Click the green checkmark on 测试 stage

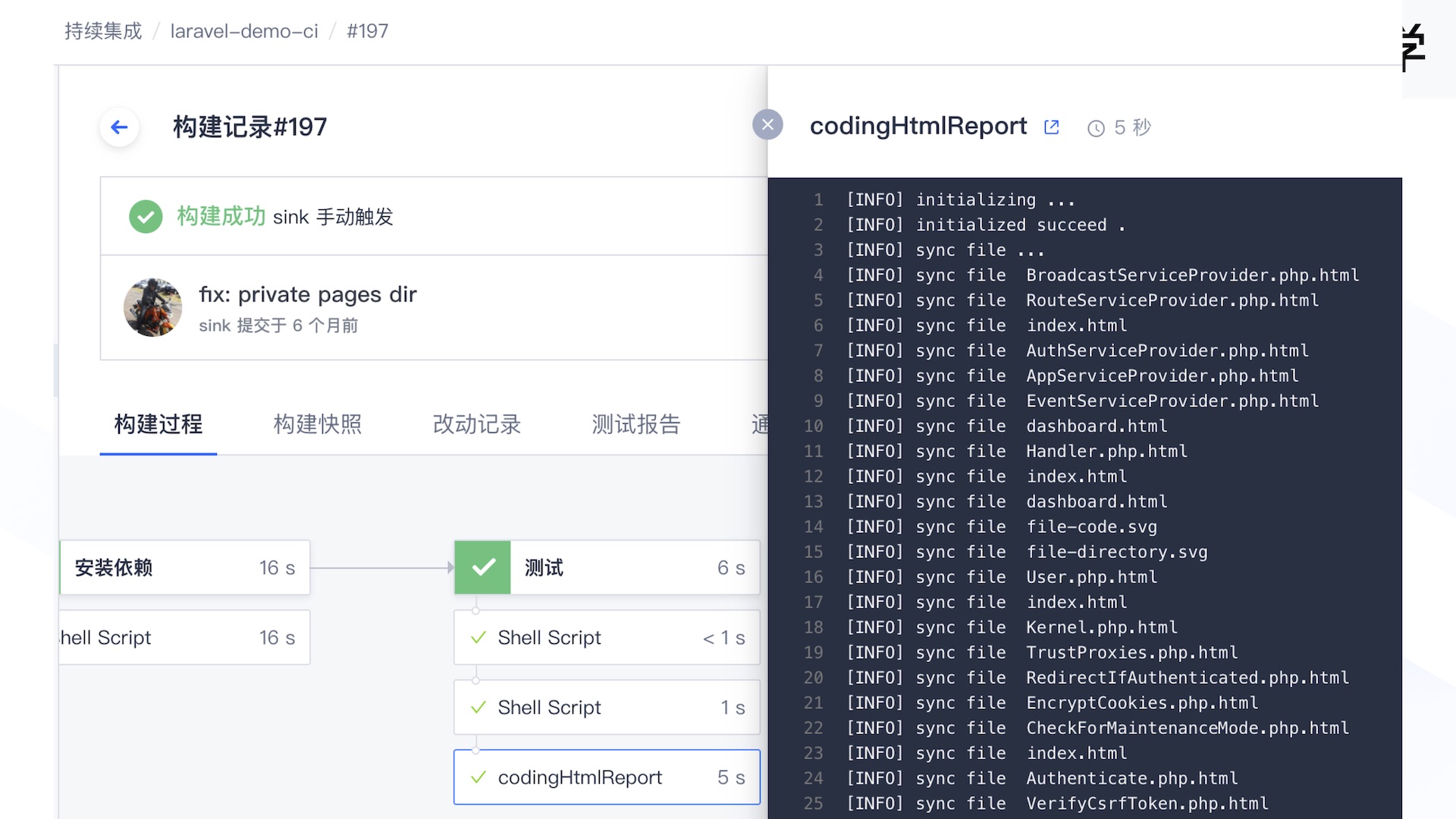click(483, 567)
